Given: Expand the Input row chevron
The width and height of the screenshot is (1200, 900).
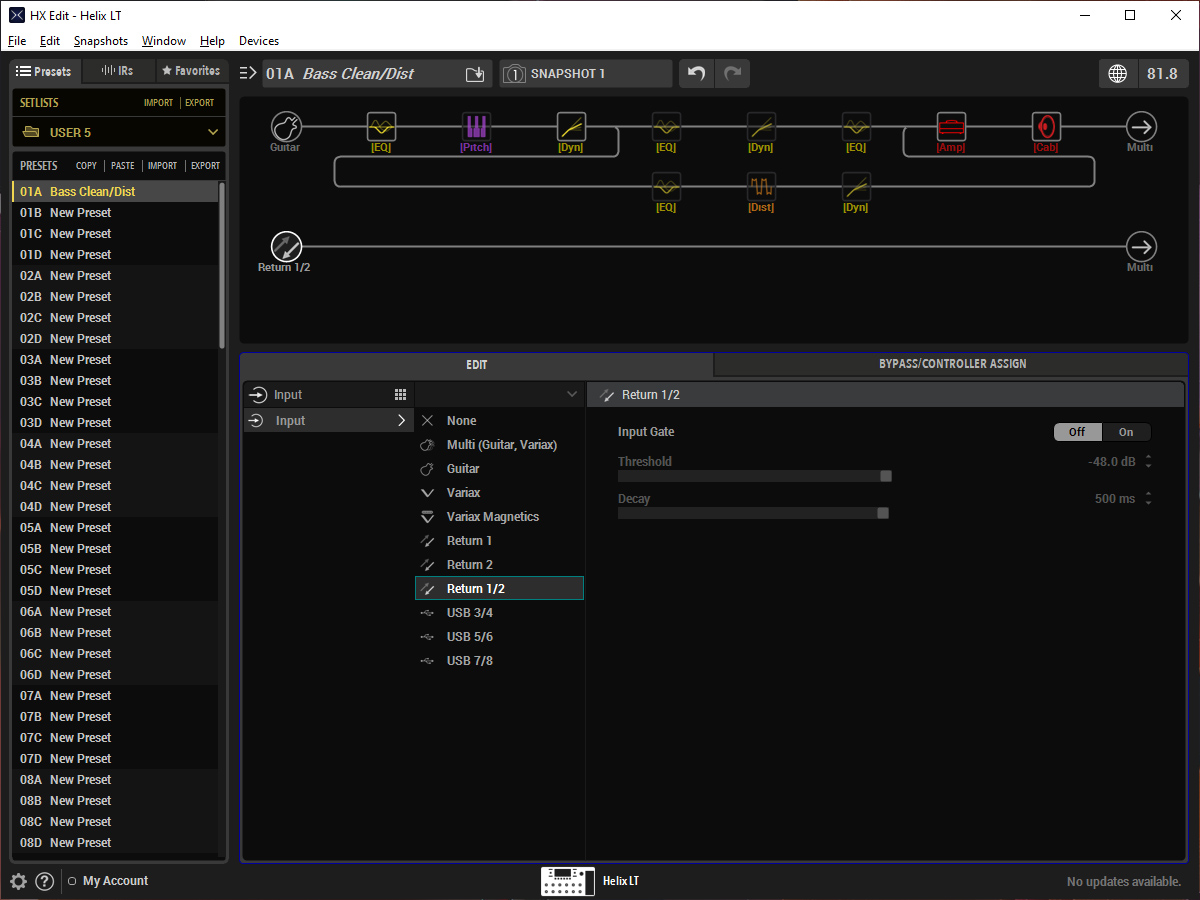Looking at the screenshot, I should pyautogui.click(x=402, y=421).
